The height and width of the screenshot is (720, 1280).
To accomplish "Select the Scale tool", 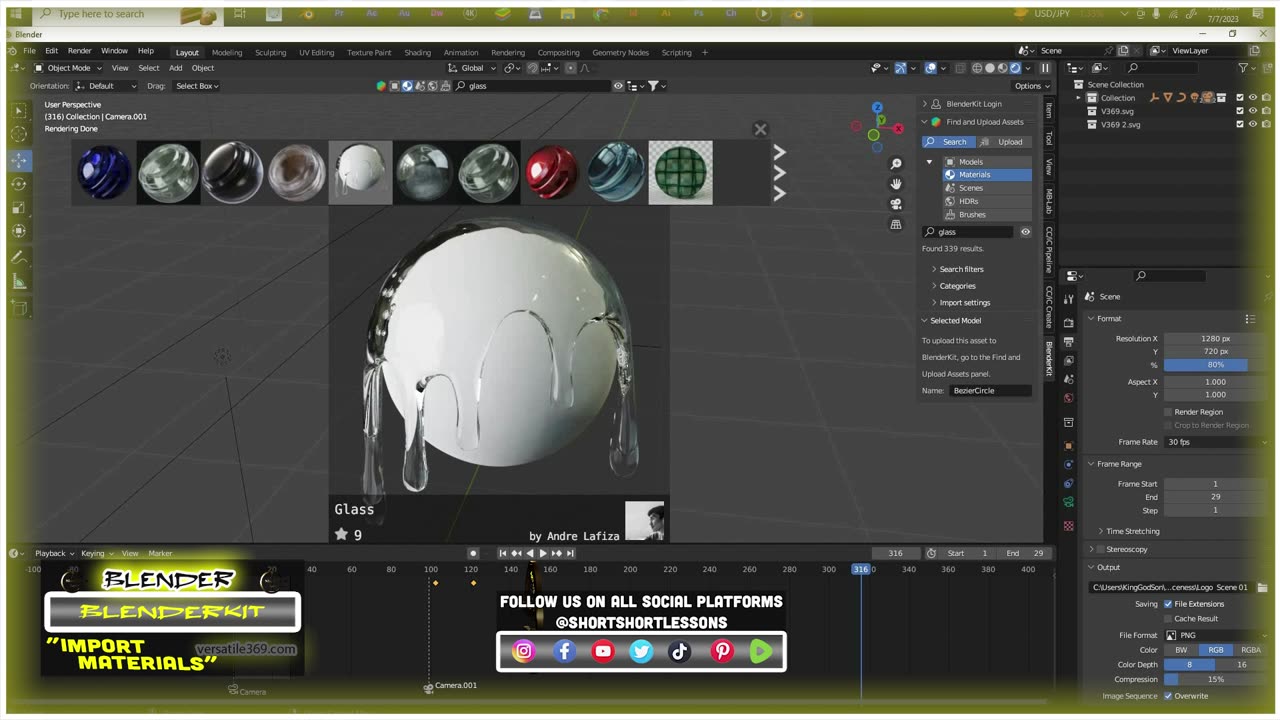I will pyautogui.click(x=19, y=208).
